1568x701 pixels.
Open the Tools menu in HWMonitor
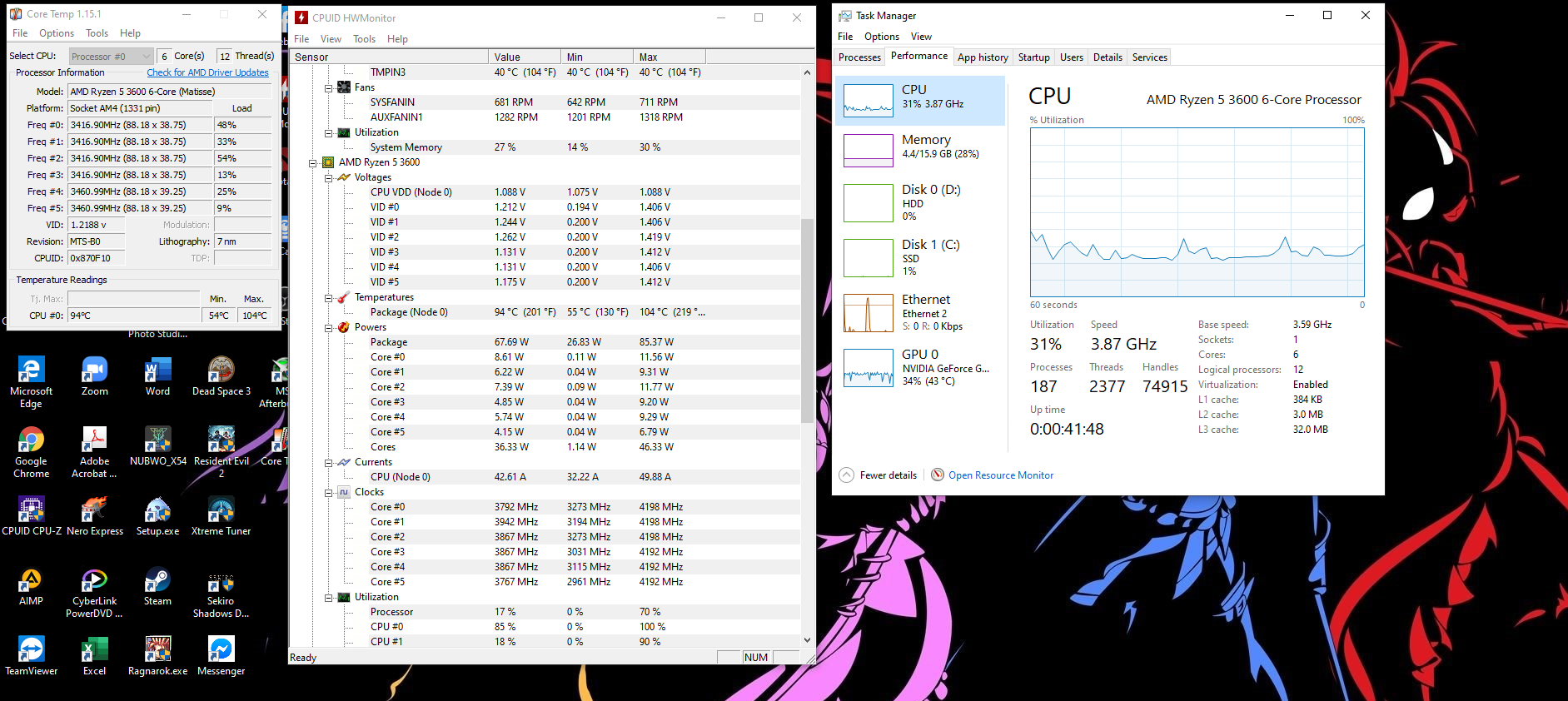(364, 39)
